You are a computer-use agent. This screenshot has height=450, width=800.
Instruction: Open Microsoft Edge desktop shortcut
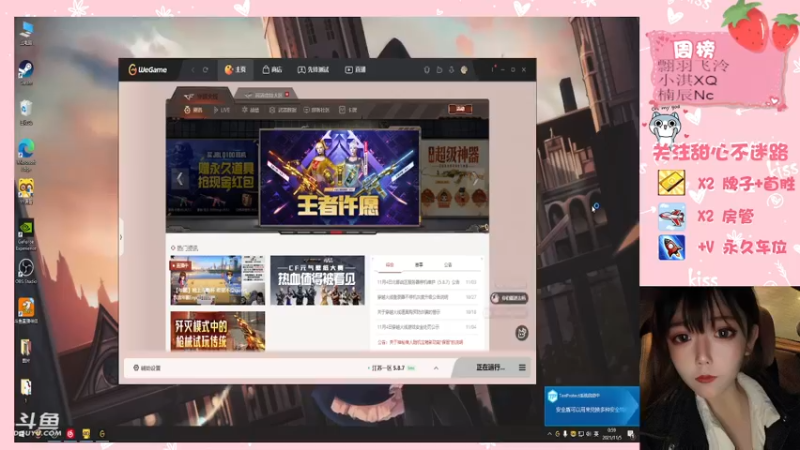26,155
